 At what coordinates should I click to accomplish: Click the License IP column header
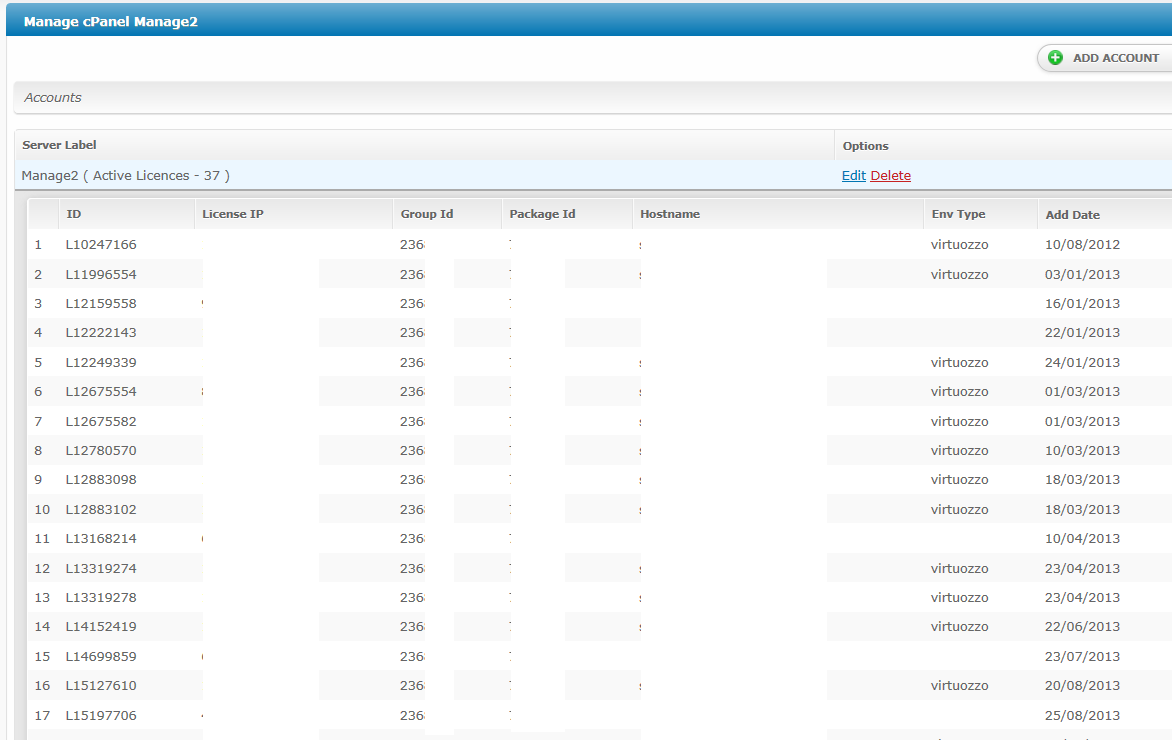coord(232,214)
